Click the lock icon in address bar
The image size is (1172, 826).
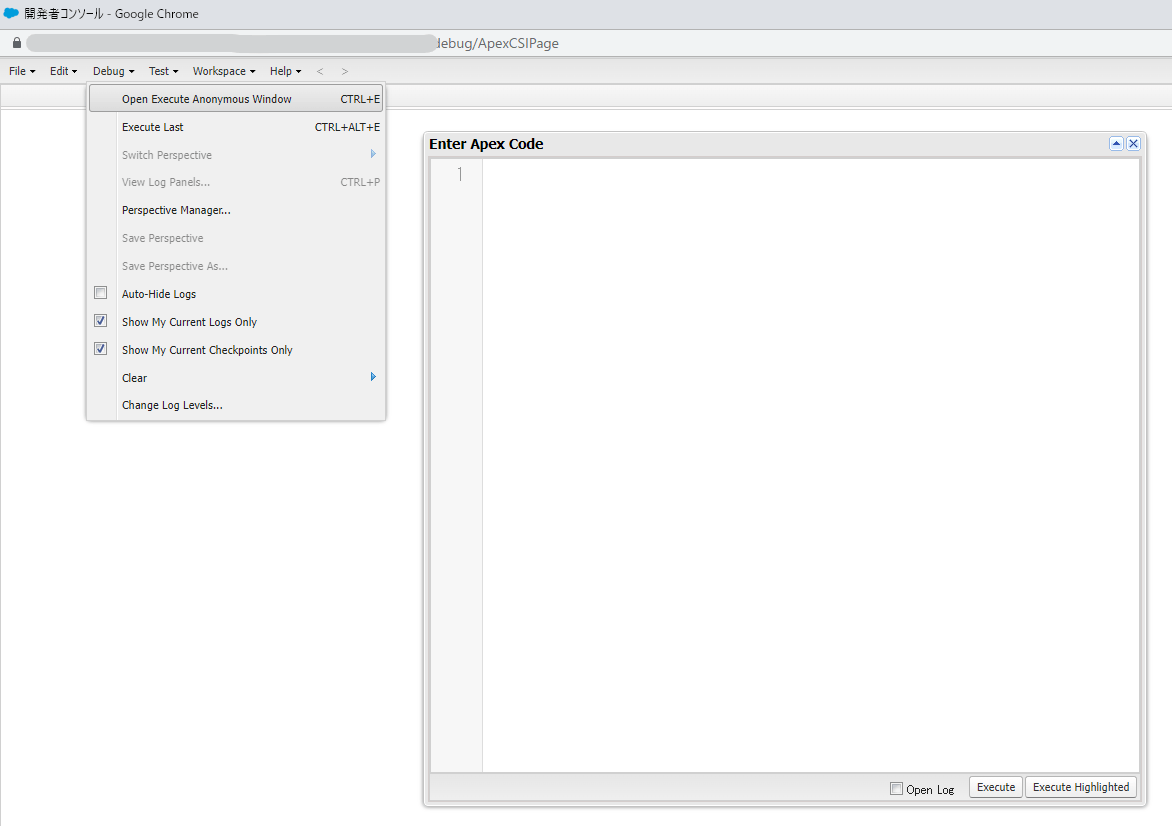tap(16, 43)
